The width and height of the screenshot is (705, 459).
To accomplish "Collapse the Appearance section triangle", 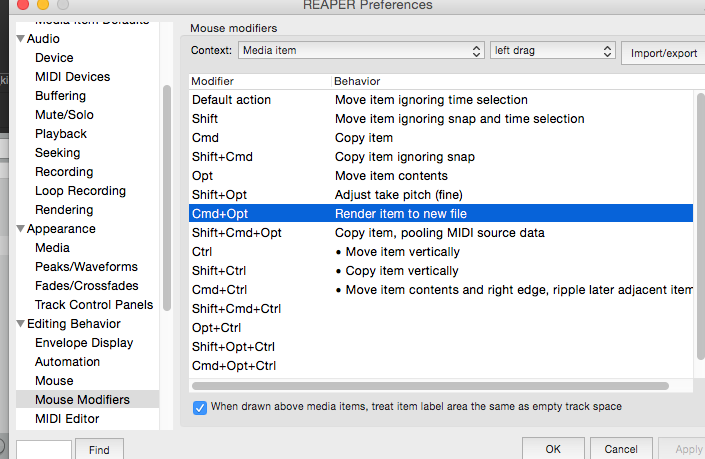I will tap(20, 229).
